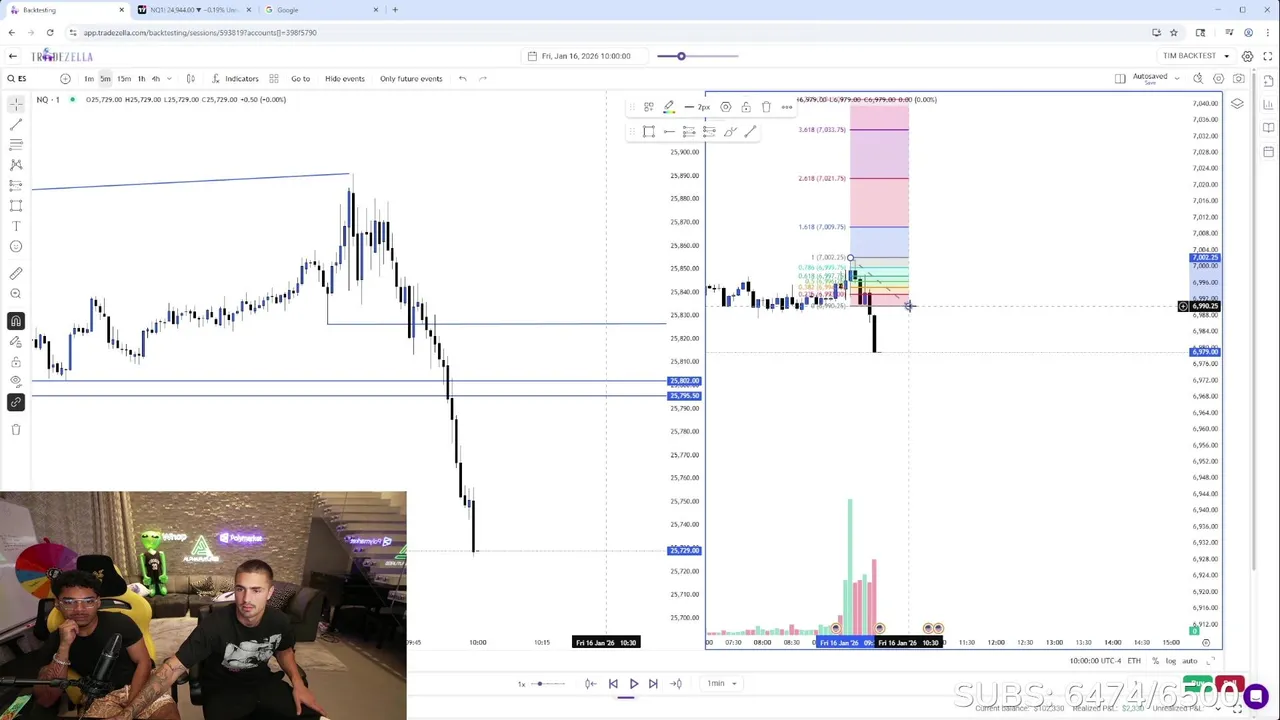Open the support chat bubble

pos(1256,695)
